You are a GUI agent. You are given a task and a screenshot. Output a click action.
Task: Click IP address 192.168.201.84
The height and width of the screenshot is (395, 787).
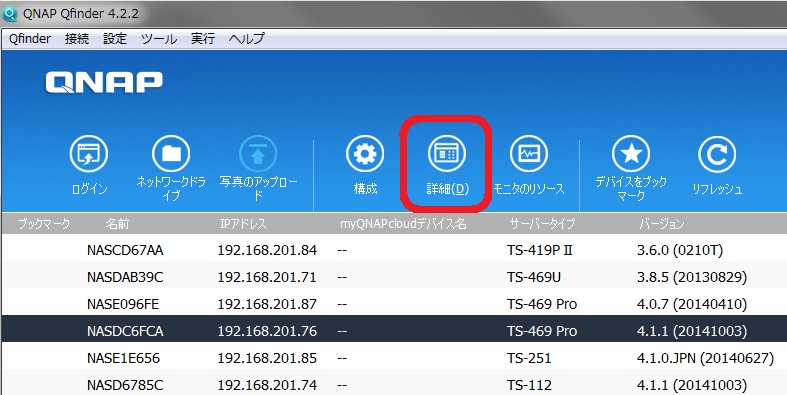pyautogui.click(x=267, y=250)
